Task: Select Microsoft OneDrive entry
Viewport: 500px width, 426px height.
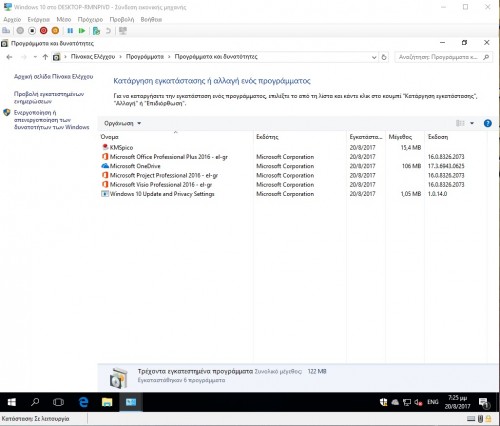Action: [135, 166]
